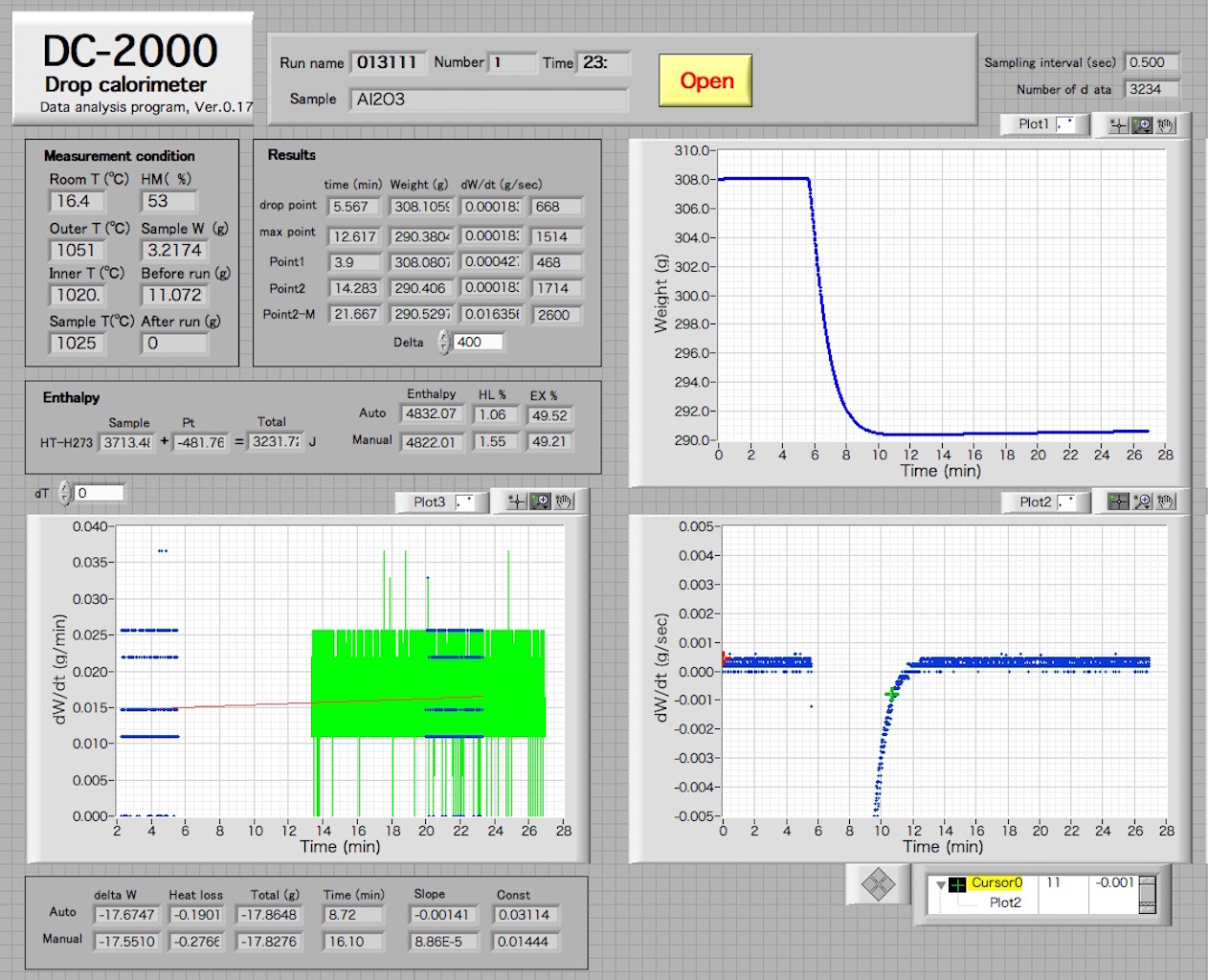
Task: Select the Cursor0 entry in cursor legend
Action: click(995, 883)
